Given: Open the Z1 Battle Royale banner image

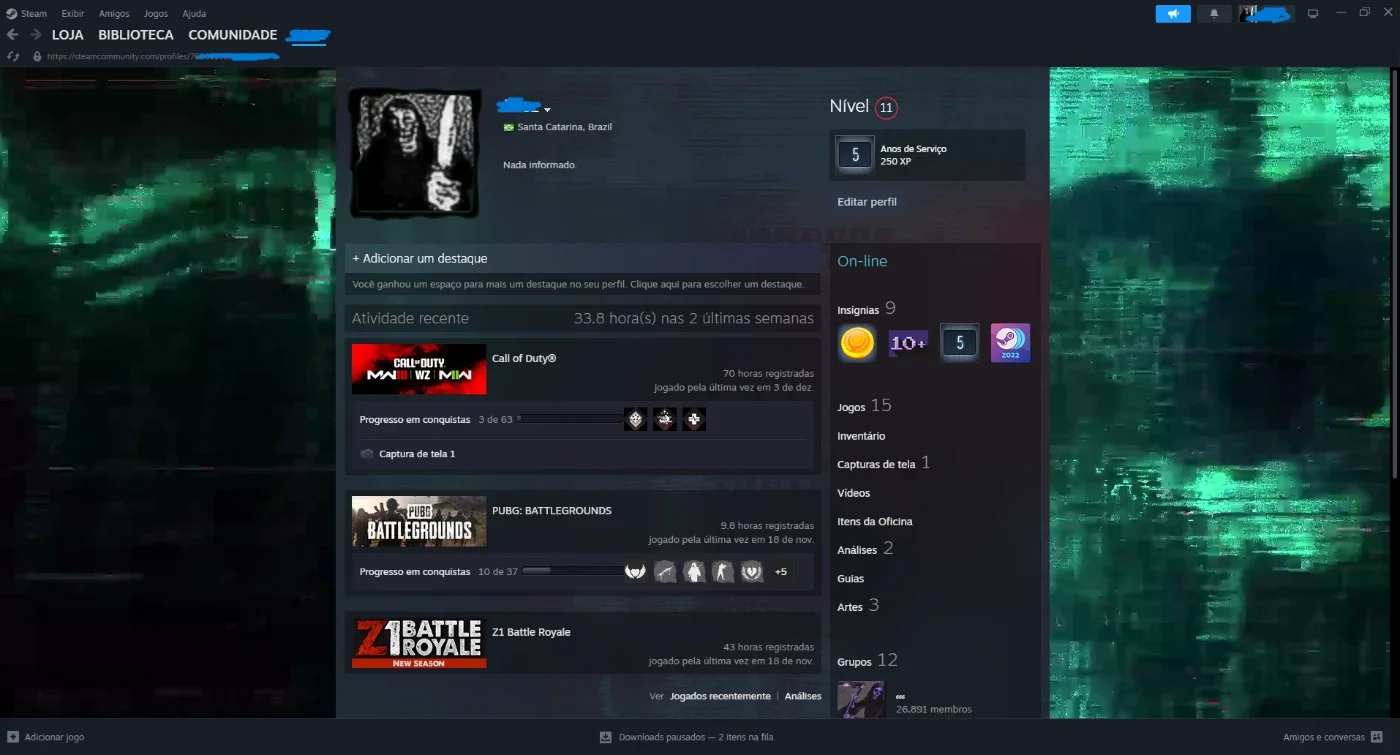Looking at the screenshot, I should [x=419, y=643].
